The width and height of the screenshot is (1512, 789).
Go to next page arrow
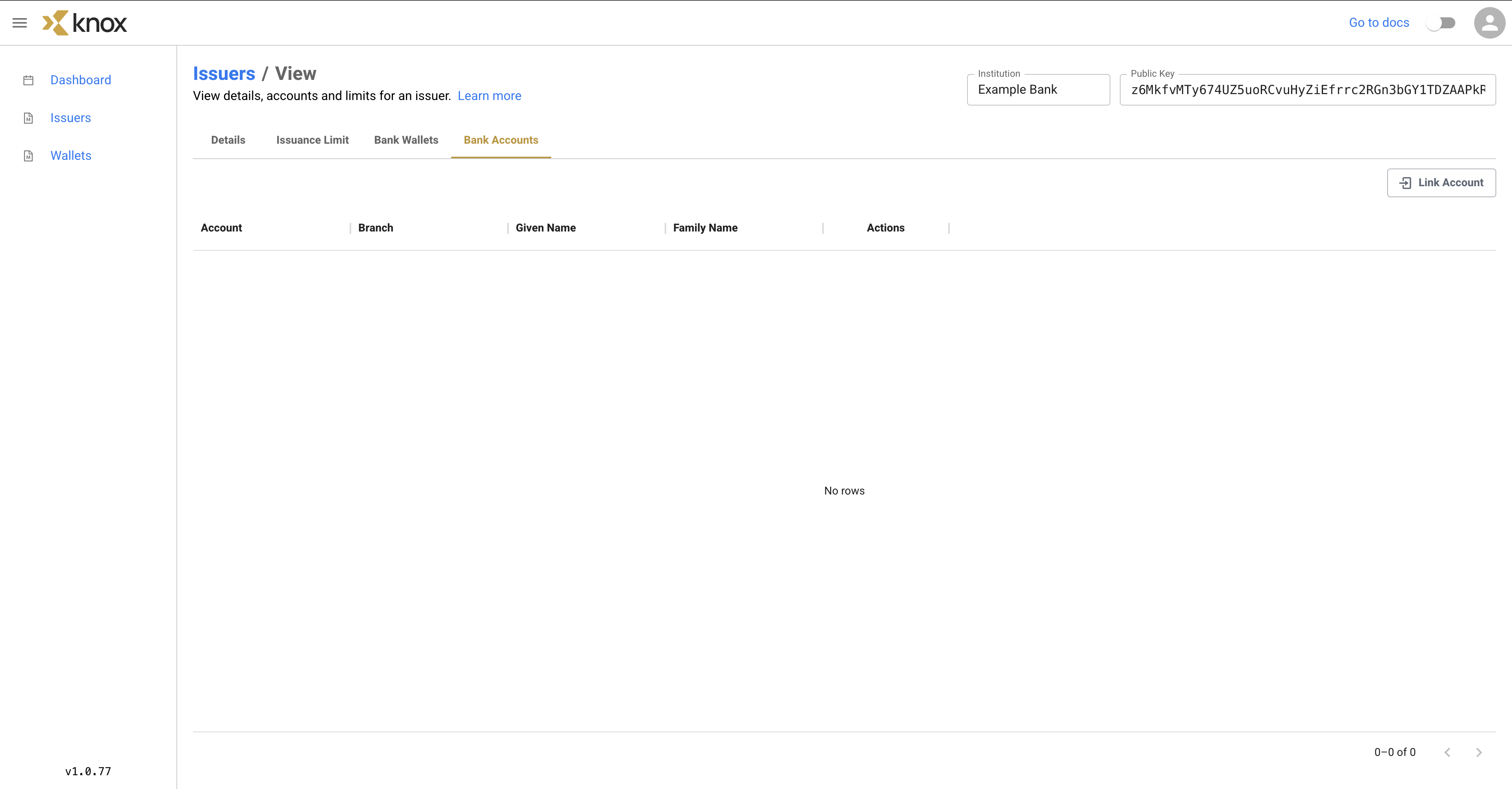1479,752
